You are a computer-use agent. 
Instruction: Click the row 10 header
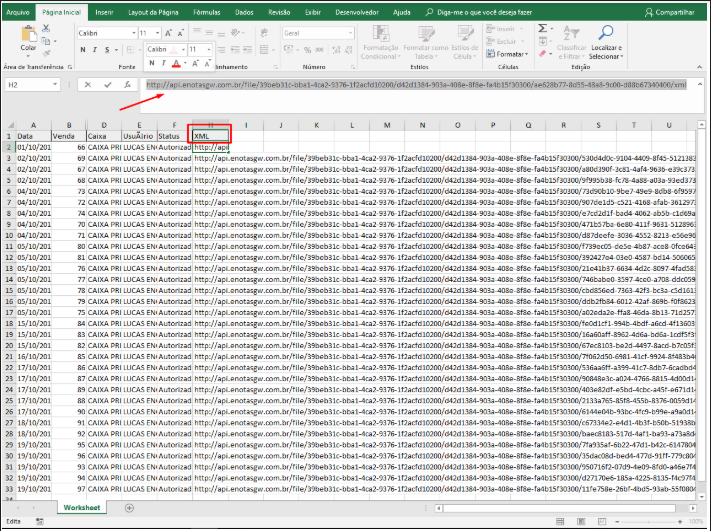10,235
